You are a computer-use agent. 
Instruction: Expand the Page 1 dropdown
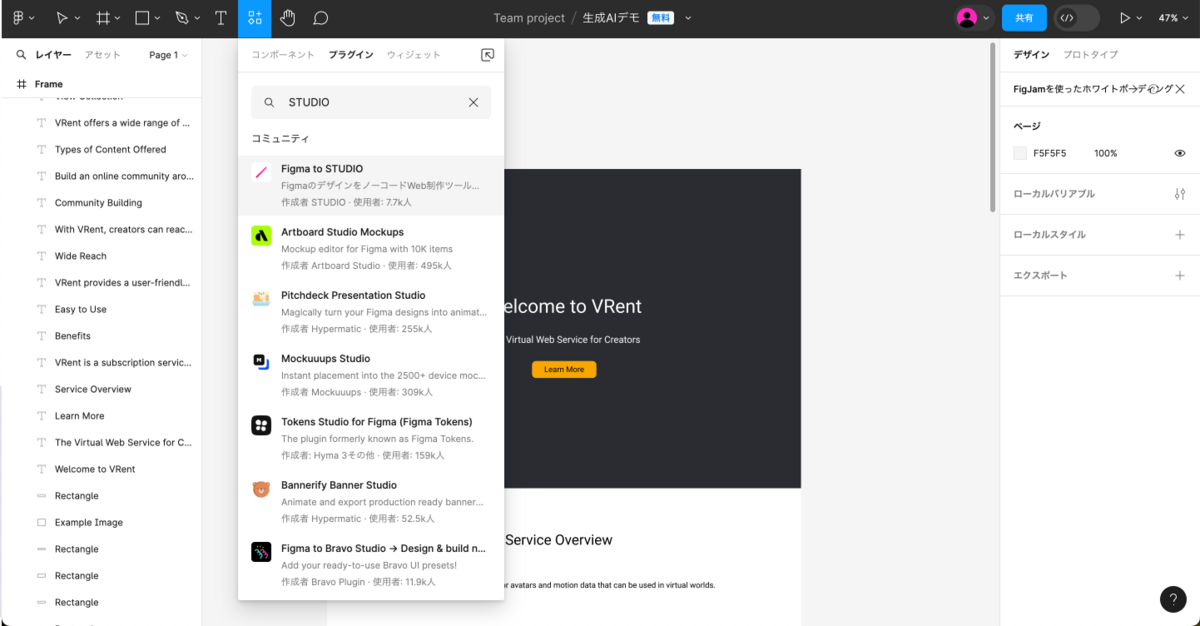pos(168,55)
